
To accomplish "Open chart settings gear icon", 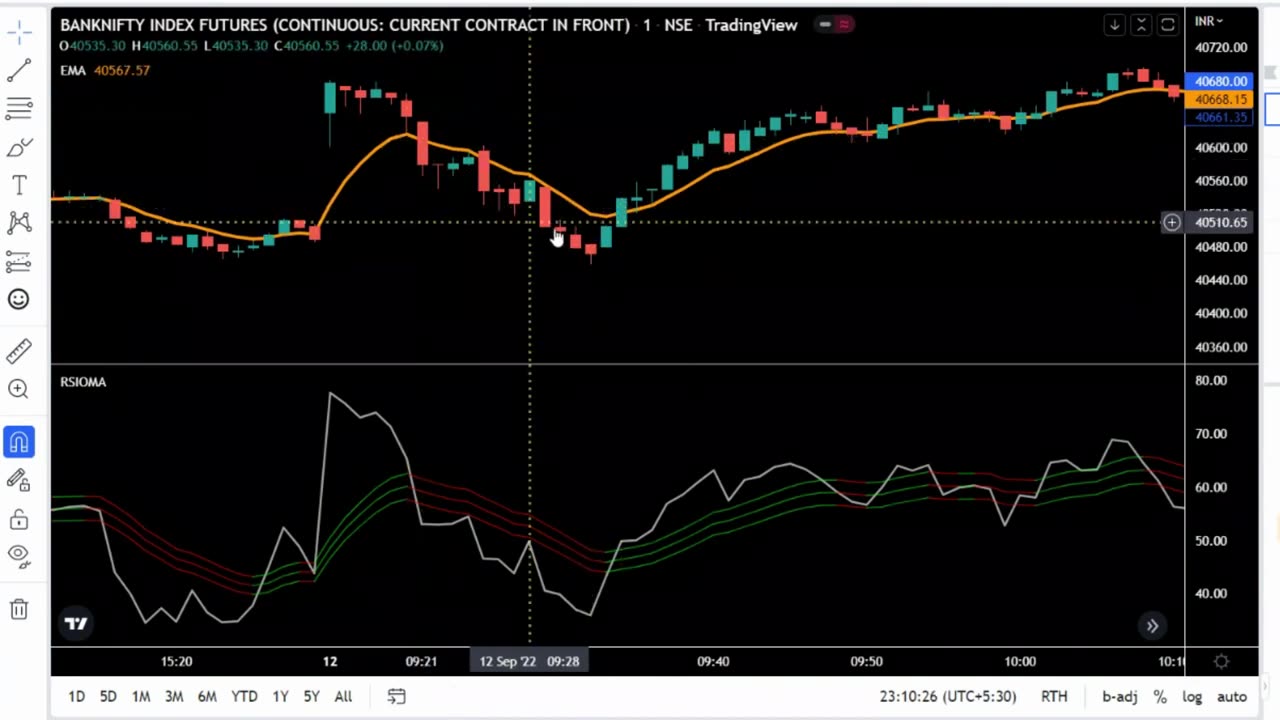I will [1221, 661].
